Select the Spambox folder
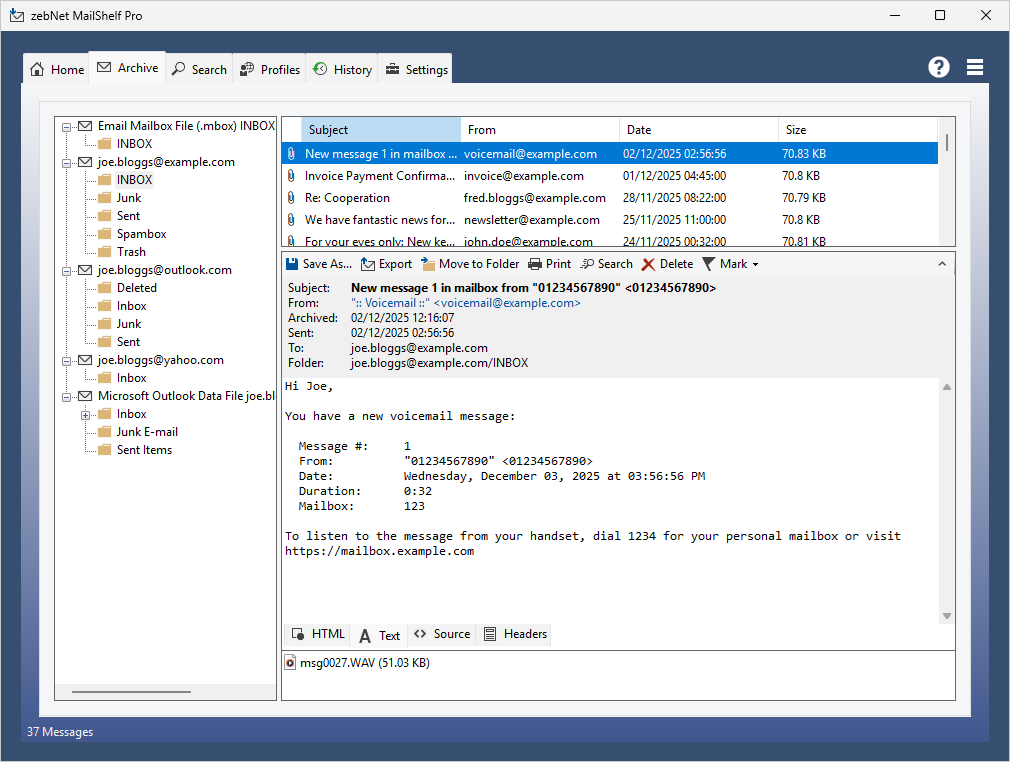The width and height of the screenshot is (1010, 762). point(141,234)
